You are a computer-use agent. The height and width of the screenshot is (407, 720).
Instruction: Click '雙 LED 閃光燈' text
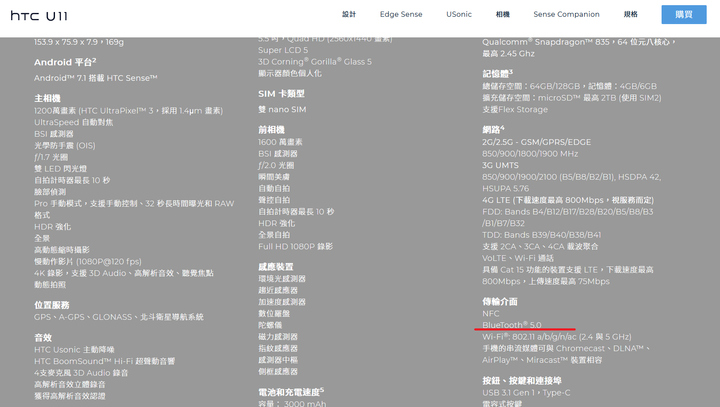tap(60, 169)
